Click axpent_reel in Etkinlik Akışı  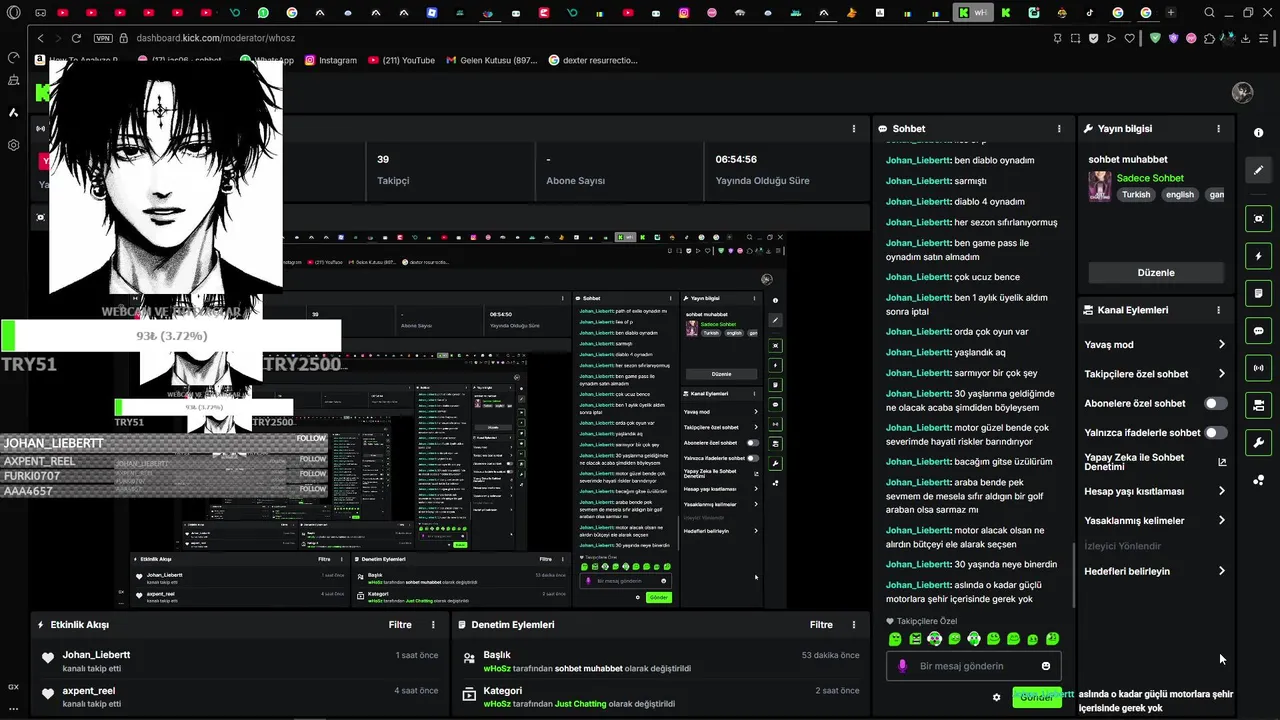[88, 691]
